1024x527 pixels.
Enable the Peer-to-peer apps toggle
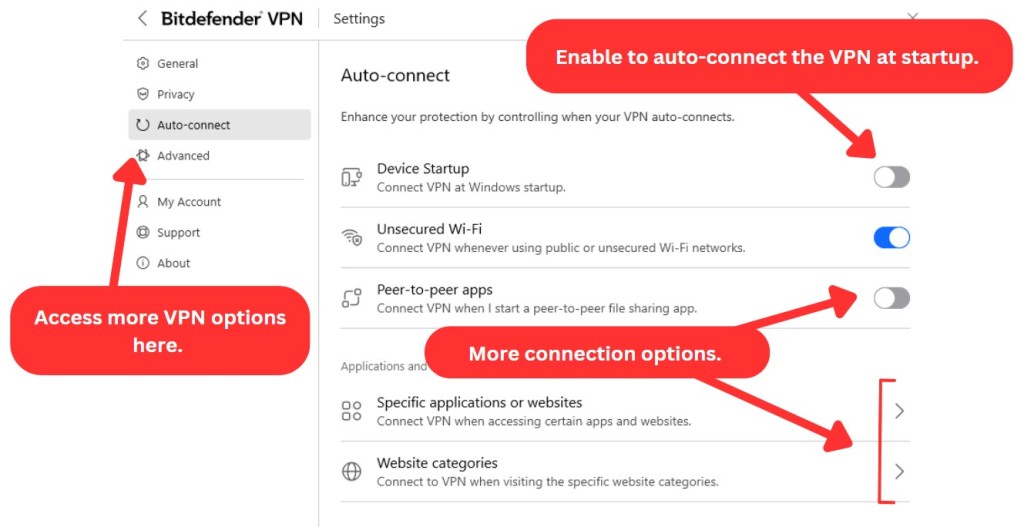click(891, 298)
